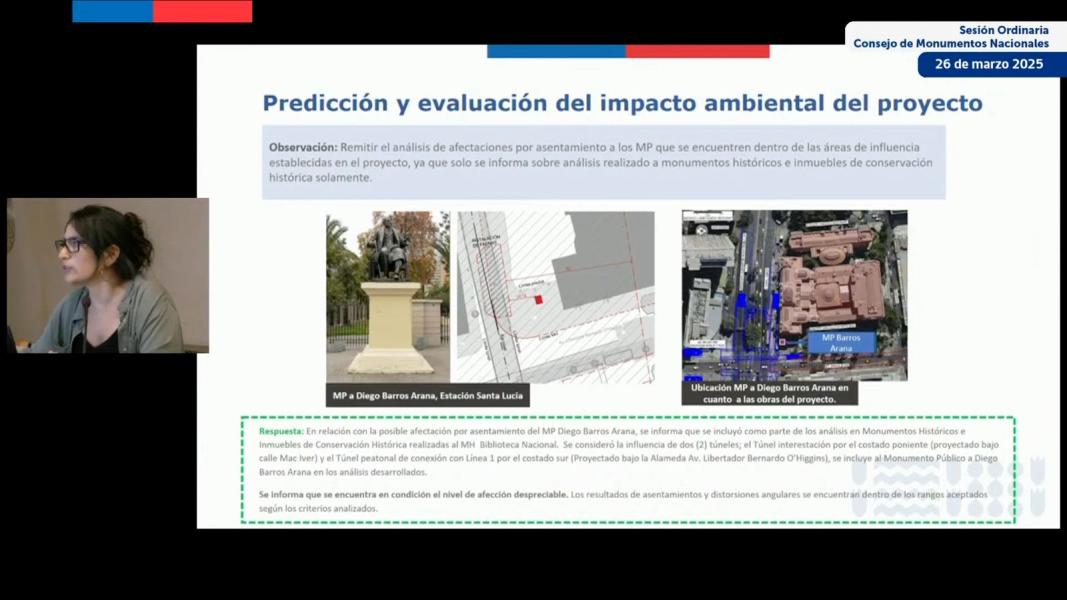Click the statue photo of Diego Barros Arana
Viewport: 1067px width, 600px height.
[x=386, y=294]
